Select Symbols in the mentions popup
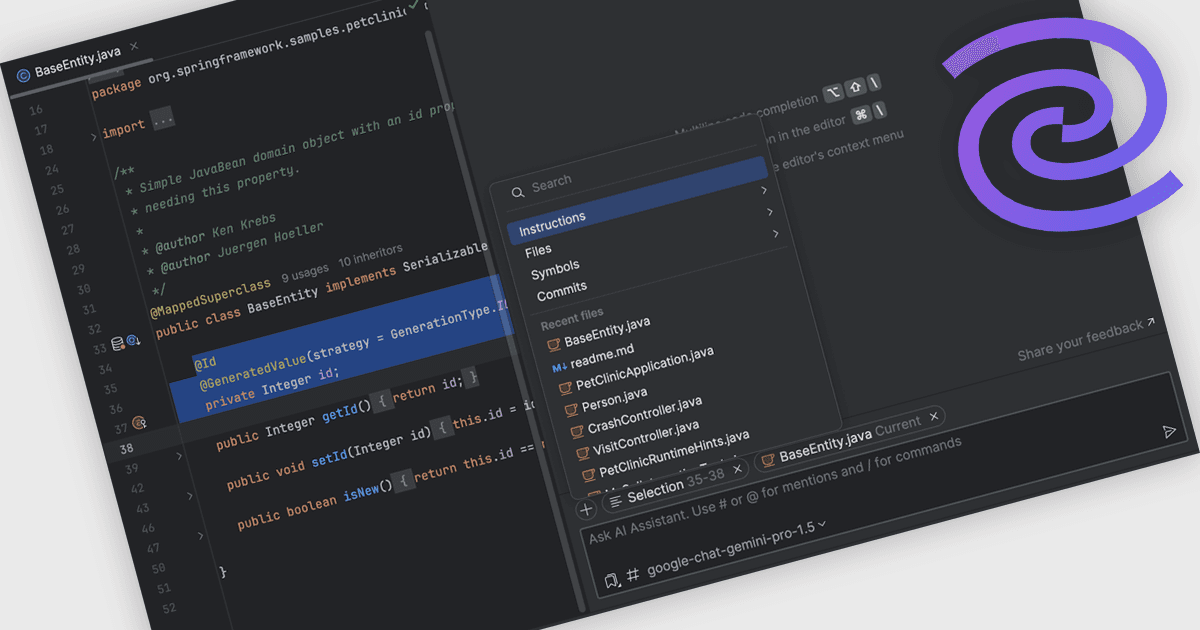Image resolution: width=1200 pixels, height=630 pixels. tap(555, 270)
